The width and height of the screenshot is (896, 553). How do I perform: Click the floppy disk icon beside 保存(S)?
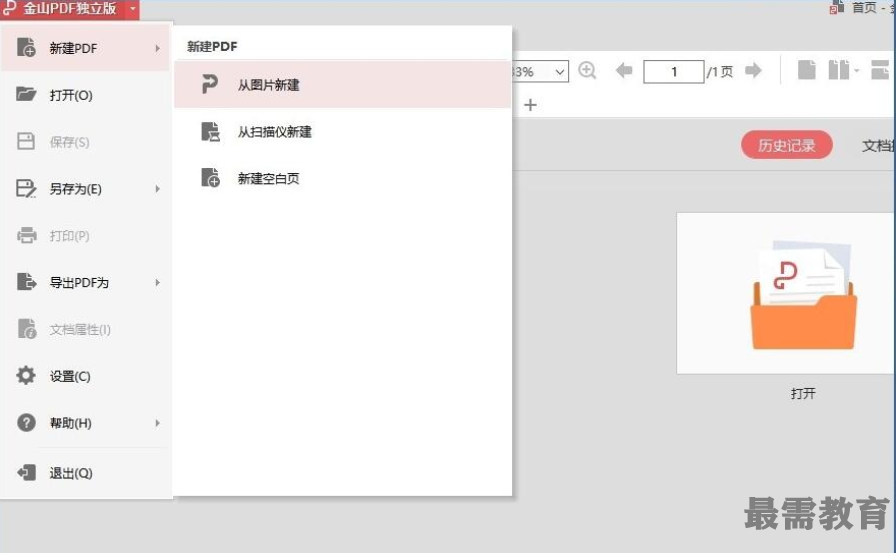(x=26, y=141)
